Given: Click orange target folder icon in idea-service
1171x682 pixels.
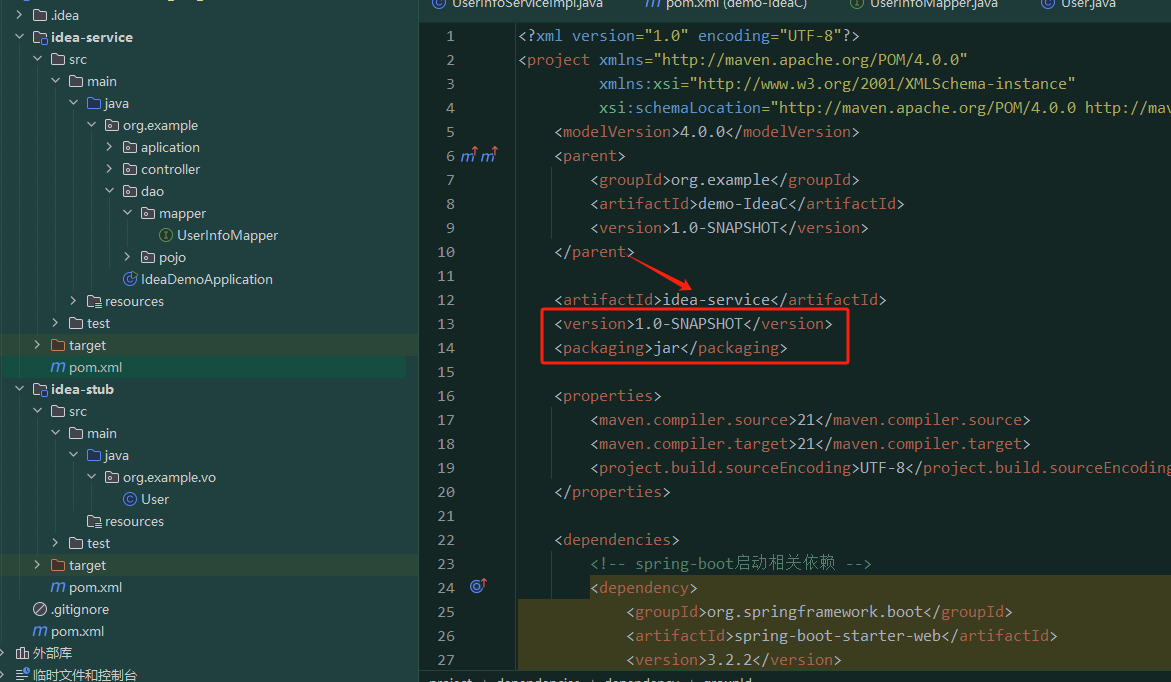Looking at the screenshot, I should (58, 345).
